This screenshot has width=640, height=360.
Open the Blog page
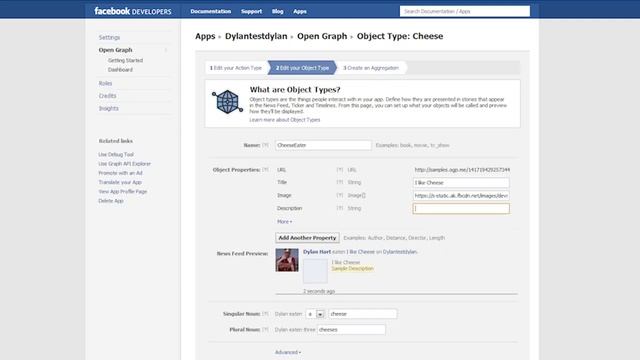pyautogui.click(x=278, y=11)
